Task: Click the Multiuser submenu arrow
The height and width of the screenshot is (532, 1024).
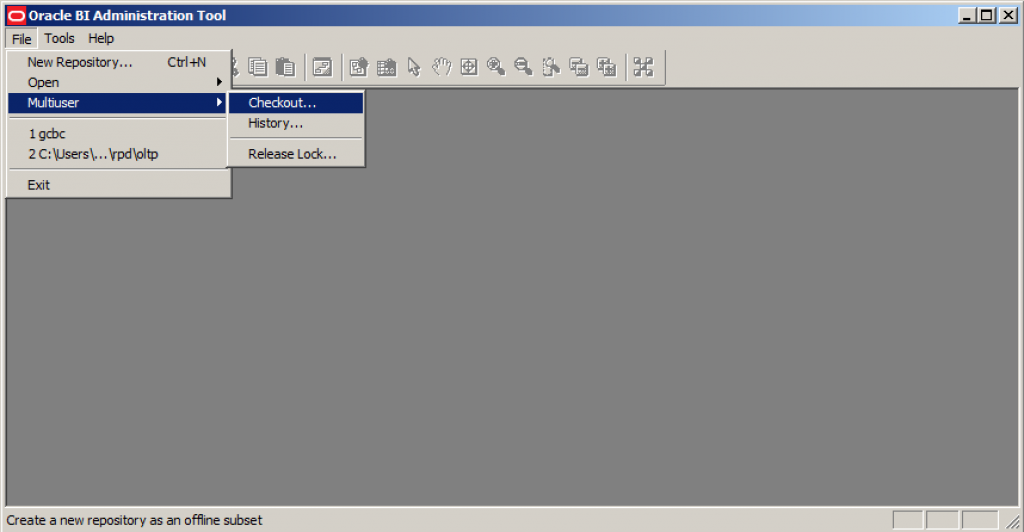Action: point(219,102)
